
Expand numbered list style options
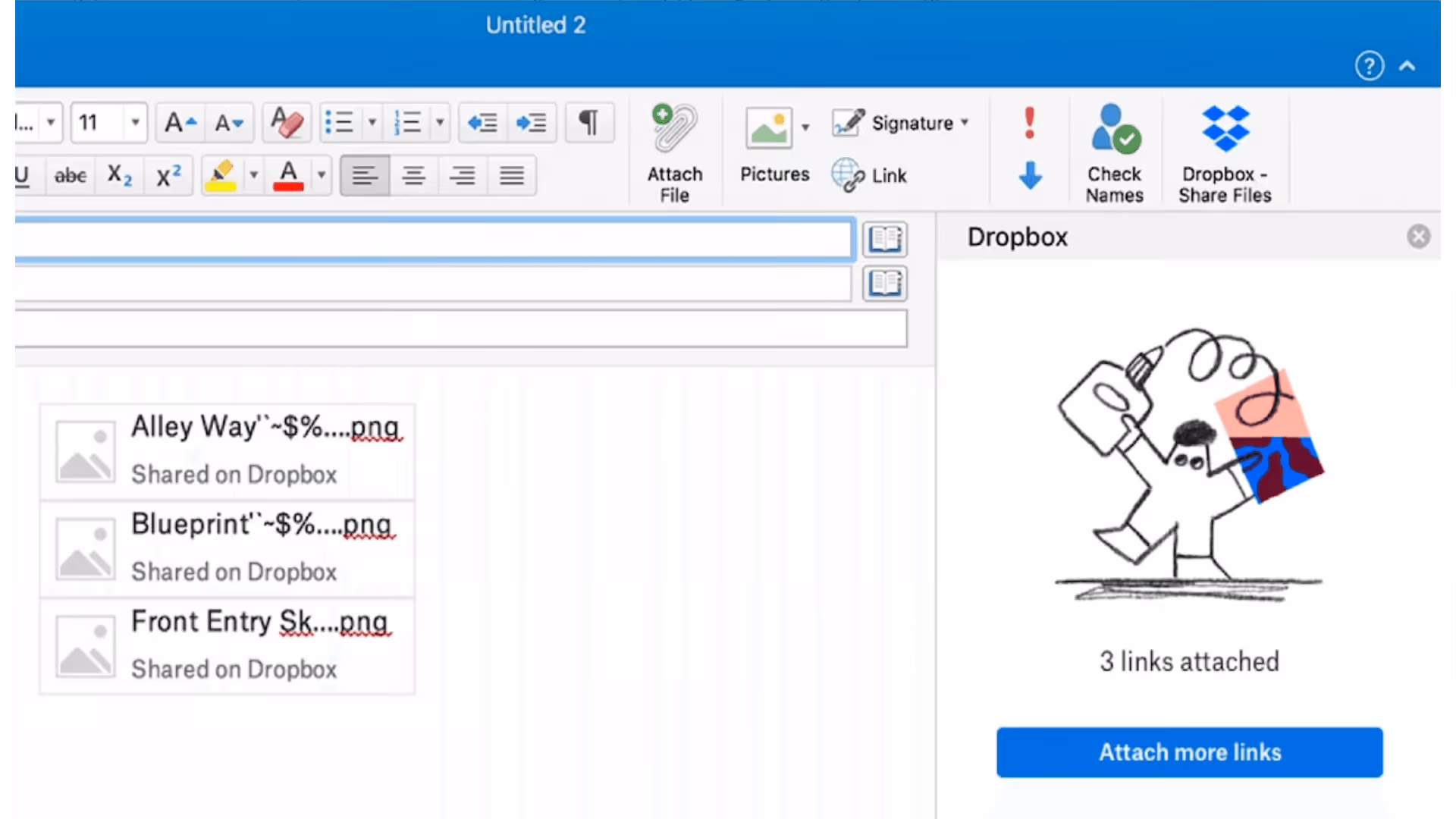tap(440, 122)
